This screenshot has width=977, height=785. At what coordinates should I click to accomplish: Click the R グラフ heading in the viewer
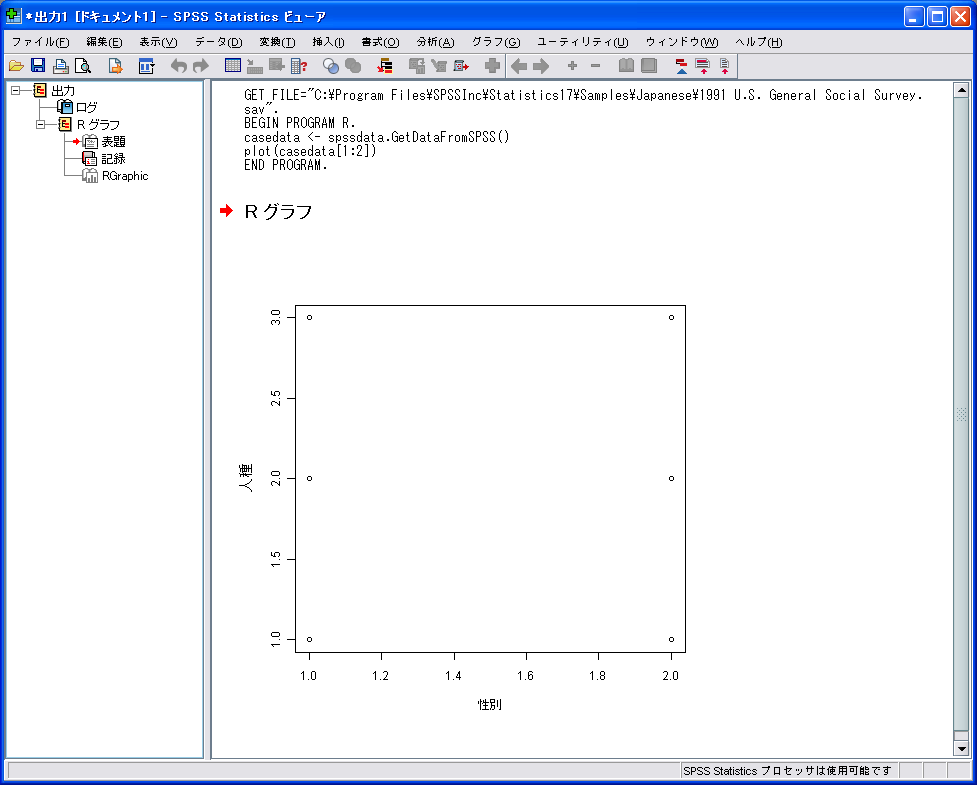tap(278, 212)
